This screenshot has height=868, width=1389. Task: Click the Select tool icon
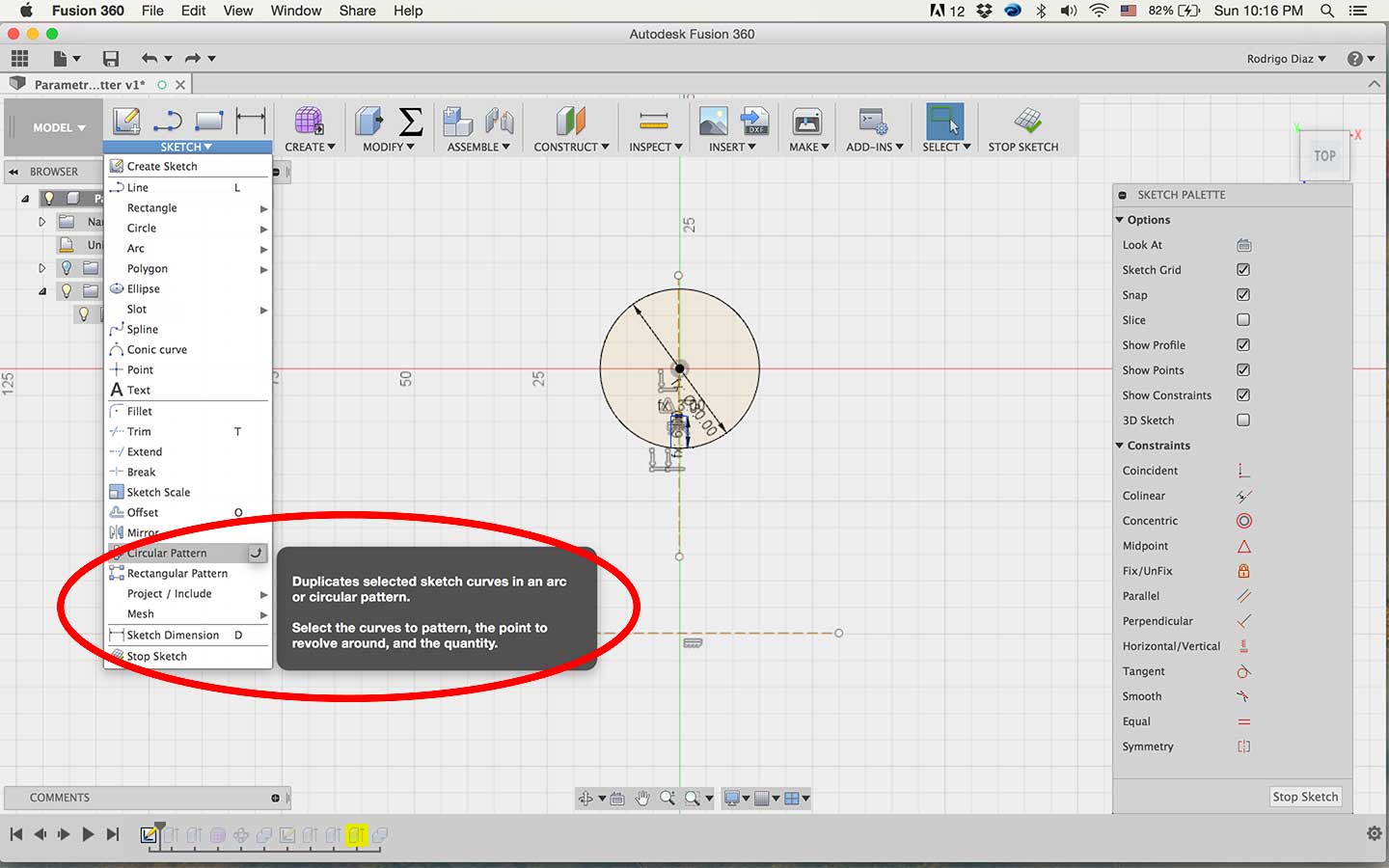click(x=945, y=122)
